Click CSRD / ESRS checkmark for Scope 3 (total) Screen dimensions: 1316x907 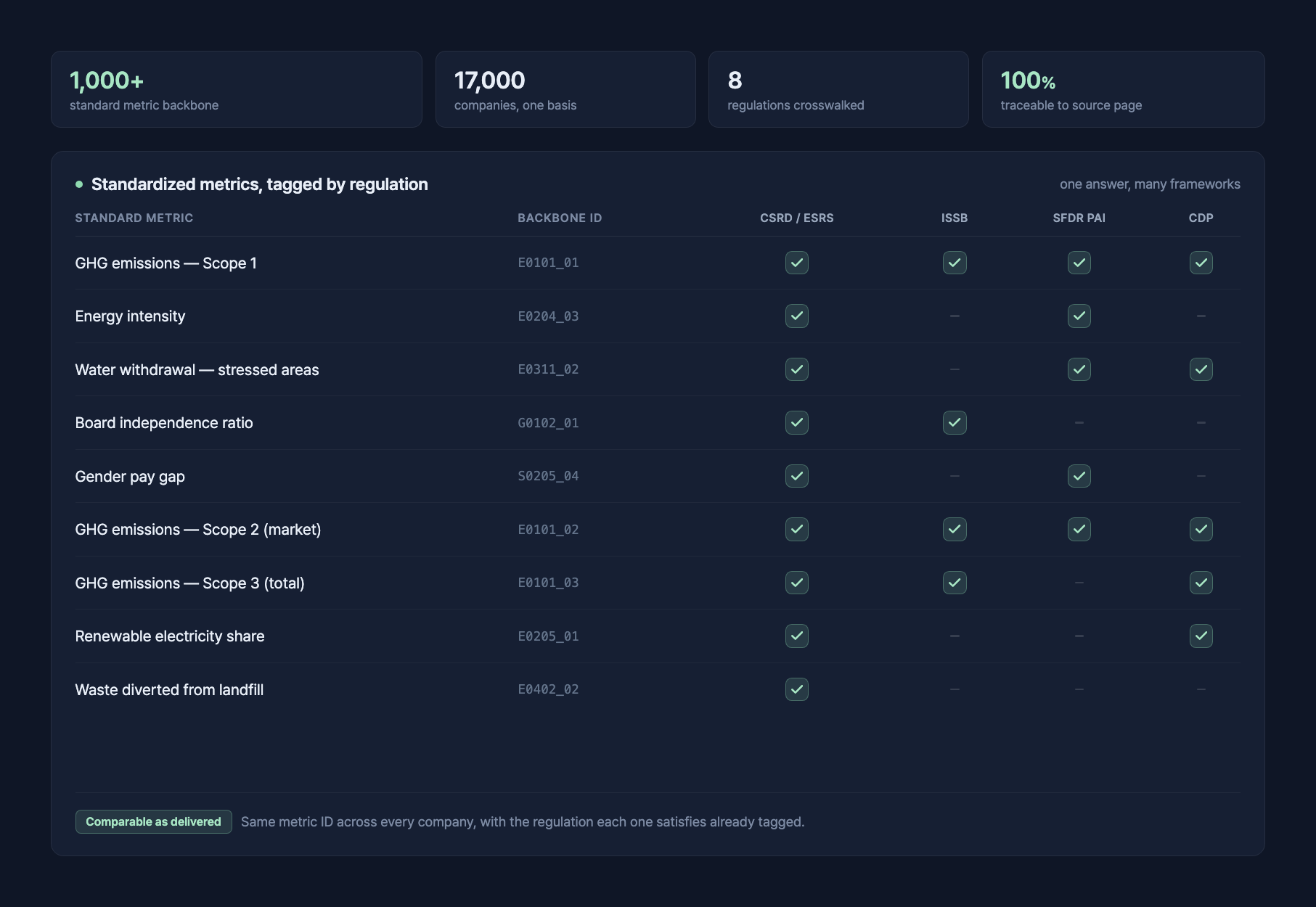click(797, 583)
